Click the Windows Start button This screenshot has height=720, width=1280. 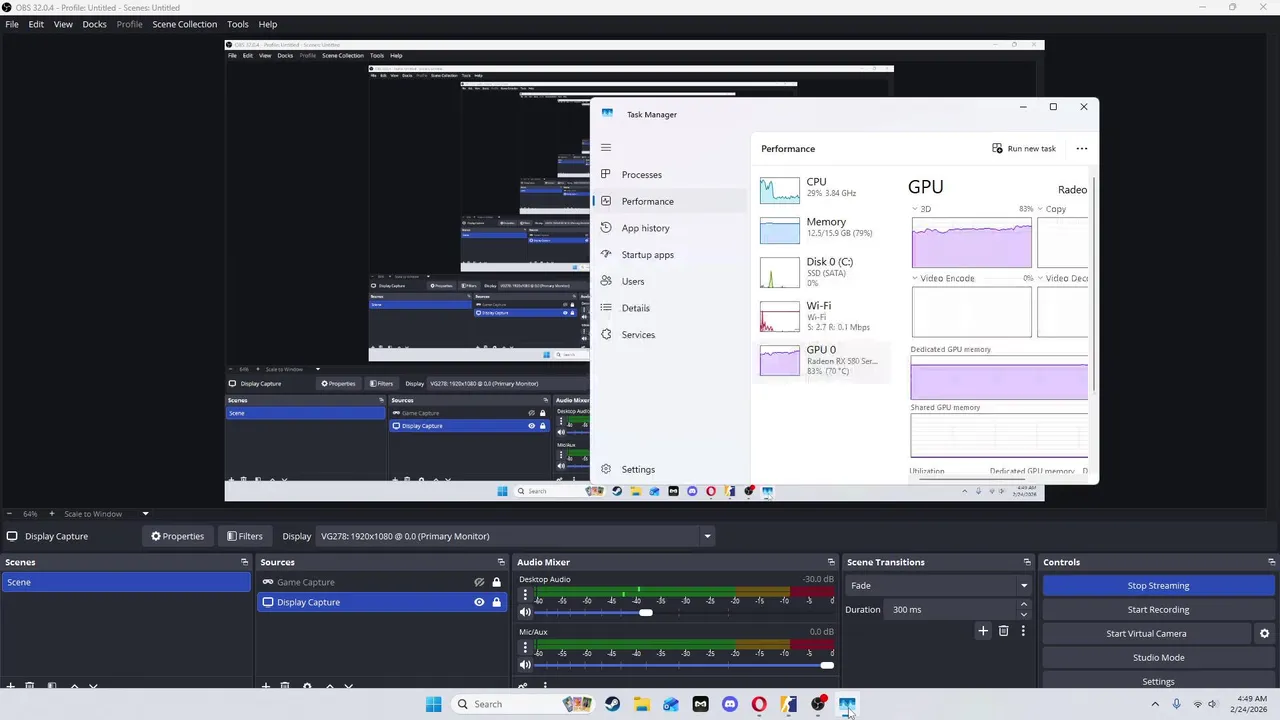pyautogui.click(x=433, y=704)
